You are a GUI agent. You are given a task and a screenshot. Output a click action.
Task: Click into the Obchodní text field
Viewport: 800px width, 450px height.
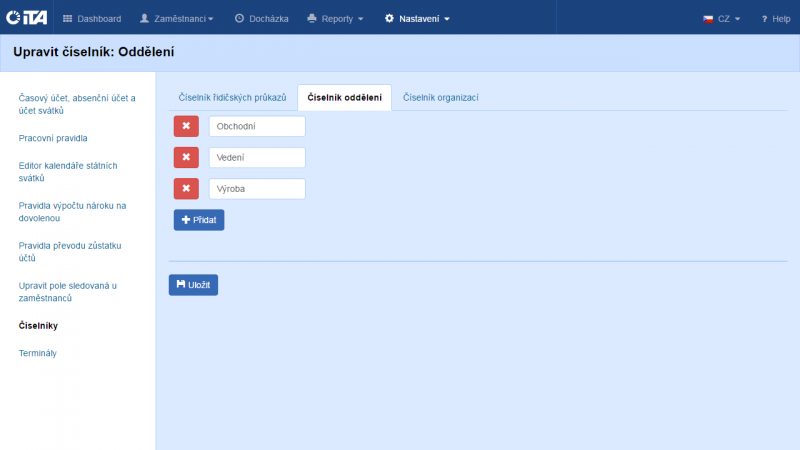(x=256, y=126)
